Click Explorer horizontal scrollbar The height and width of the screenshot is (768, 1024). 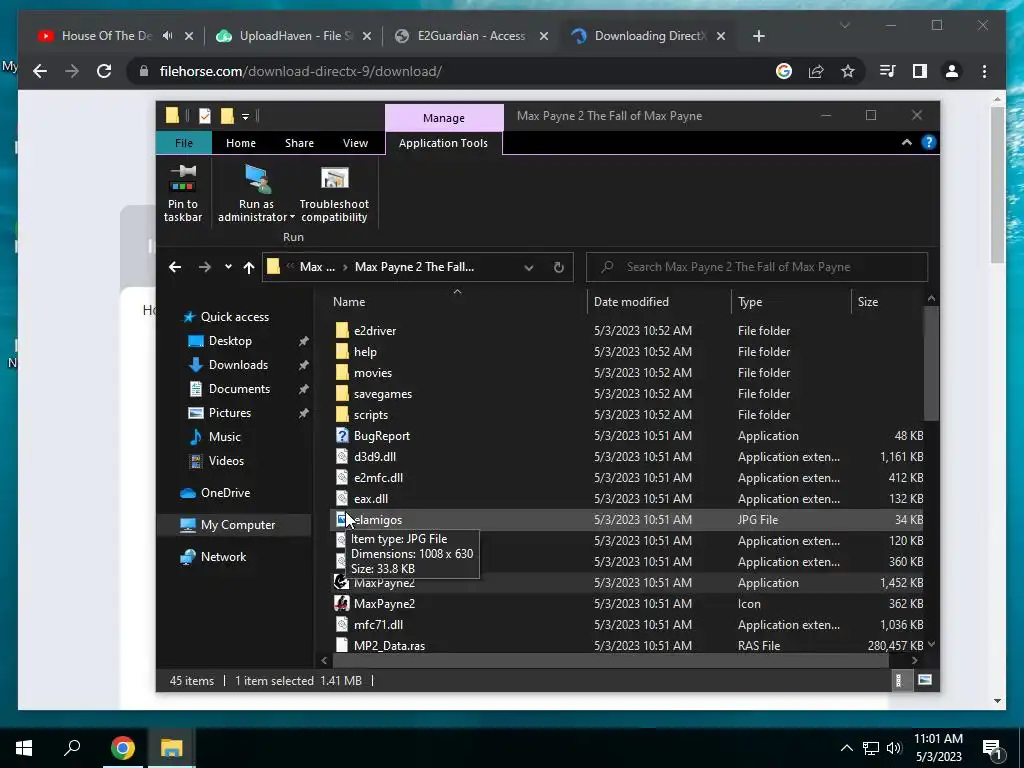click(x=609, y=660)
